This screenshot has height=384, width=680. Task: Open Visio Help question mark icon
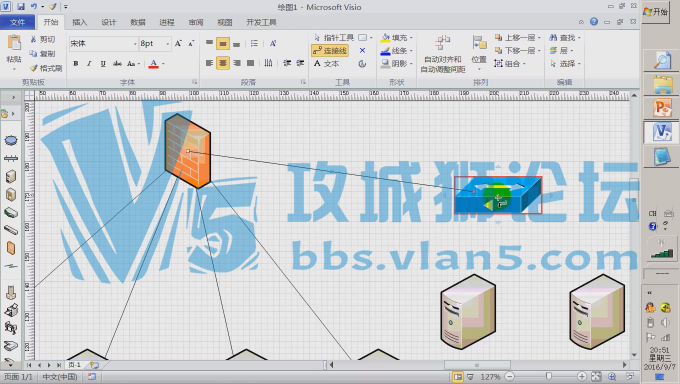point(594,22)
